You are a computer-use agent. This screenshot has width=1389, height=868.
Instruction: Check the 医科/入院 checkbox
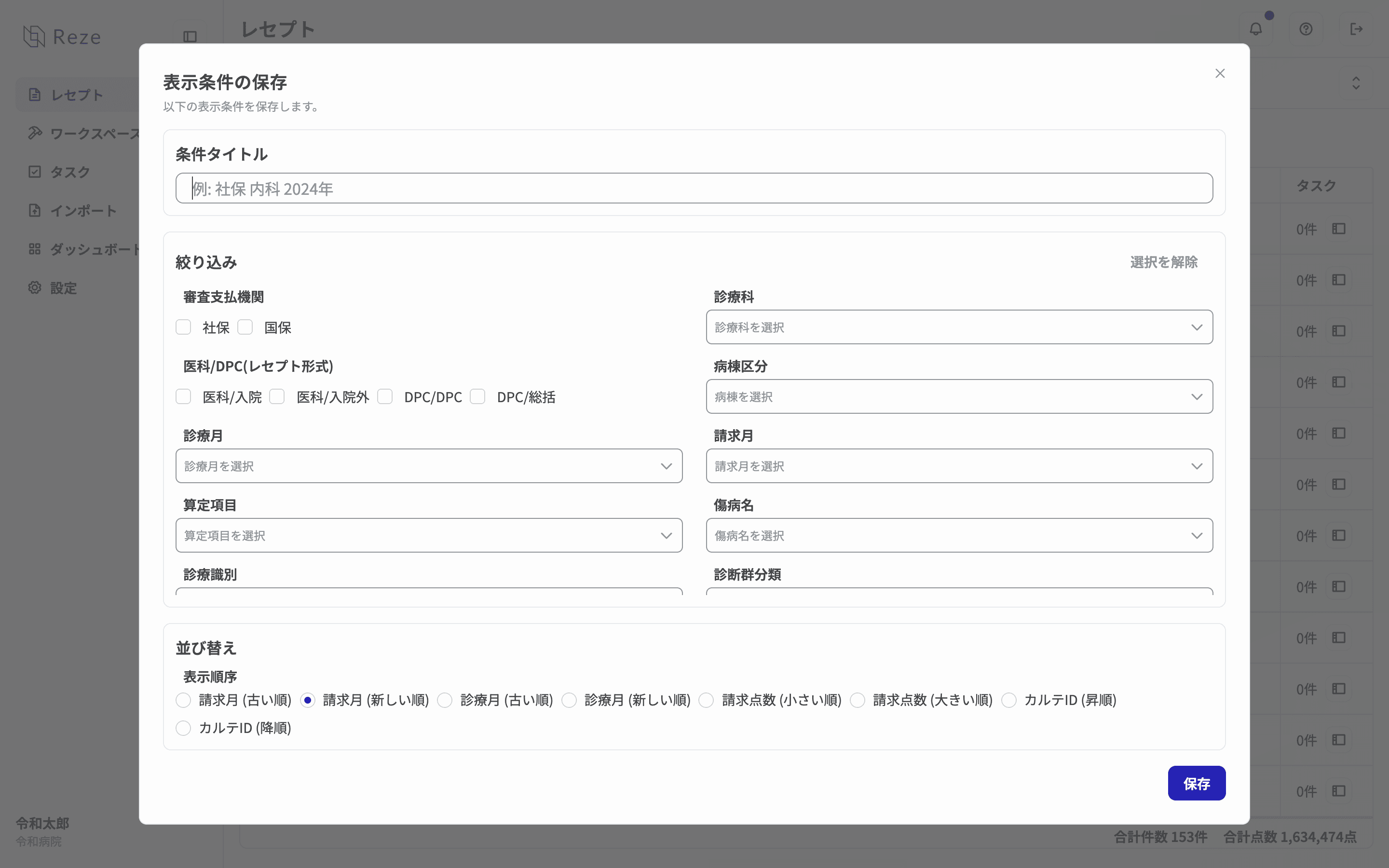tap(183, 397)
